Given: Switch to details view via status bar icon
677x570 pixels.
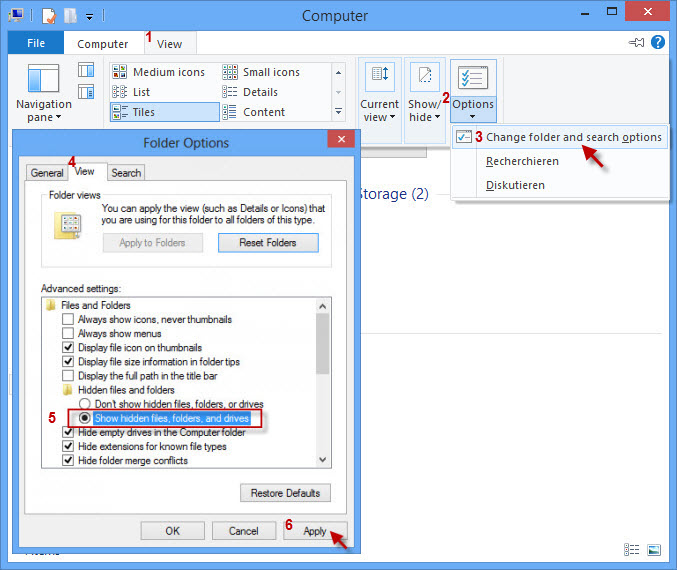Looking at the screenshot, I should coord(632,550).
